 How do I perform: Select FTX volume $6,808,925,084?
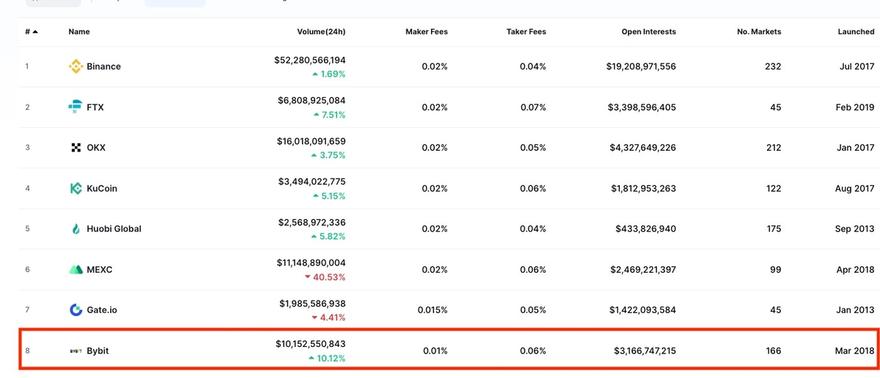pyautogui.click(x=311, y=100)
